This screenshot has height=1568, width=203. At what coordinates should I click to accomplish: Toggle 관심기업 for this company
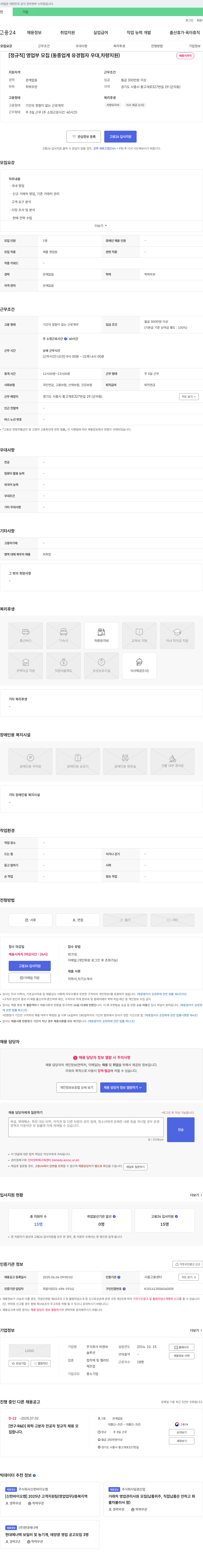[x=19, y=1363]
